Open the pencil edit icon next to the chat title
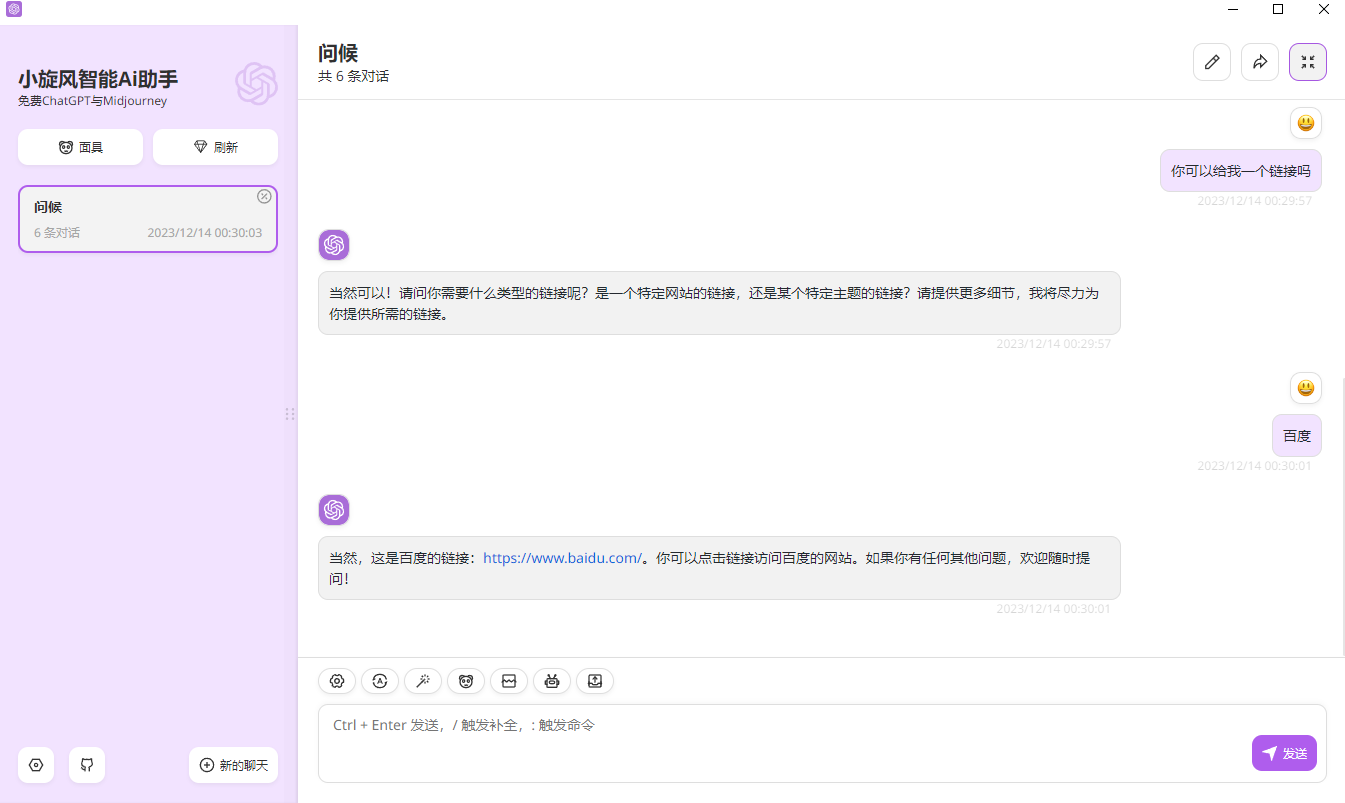Image resolution: width=1345 pixels, height=803 pixels. pyautogui.click(x=1211, y=61)
